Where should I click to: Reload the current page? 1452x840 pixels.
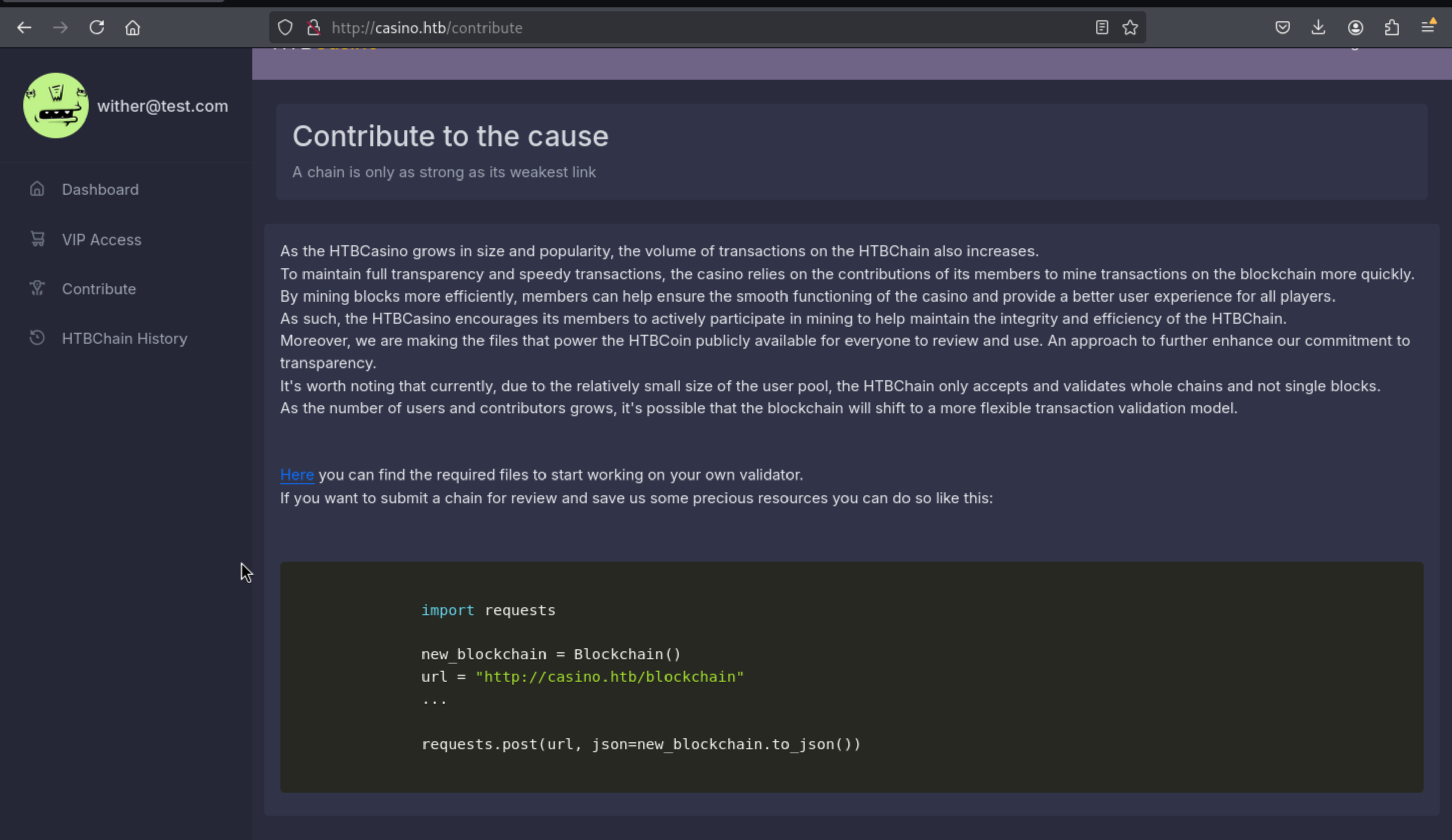pyautogui.click(x=97, y=27)
